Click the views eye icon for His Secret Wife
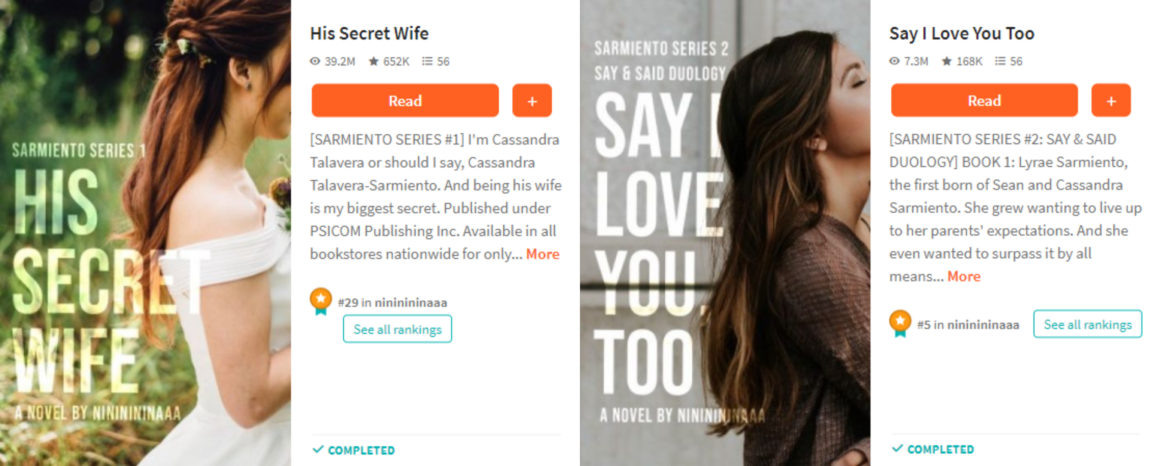This screenshot has height=466, width=1160. click(x=315, y=61)
